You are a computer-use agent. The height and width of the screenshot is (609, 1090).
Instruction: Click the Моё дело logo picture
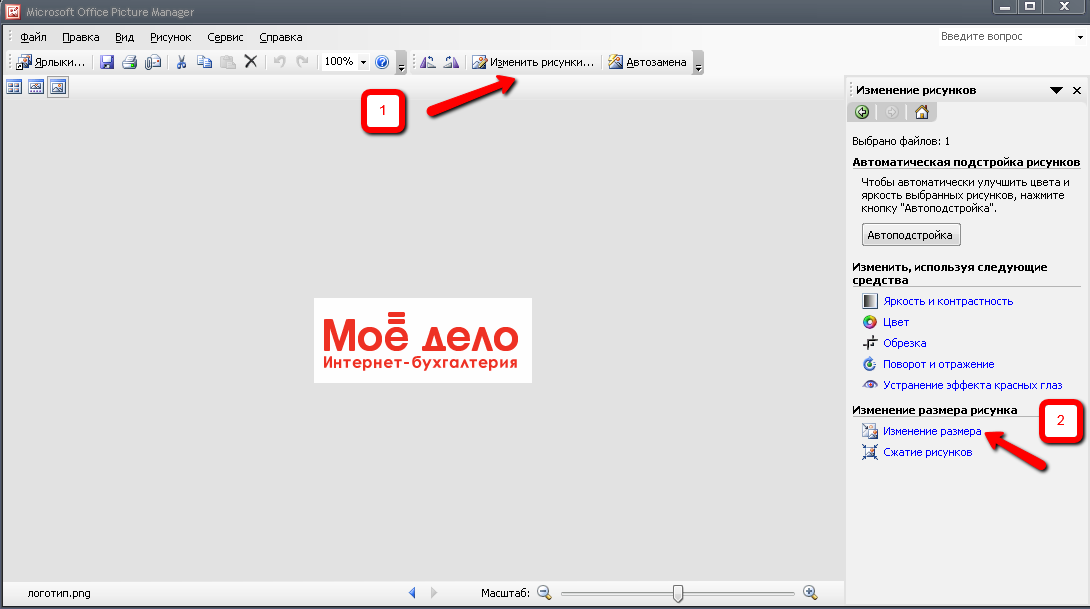tap(423, 341)
